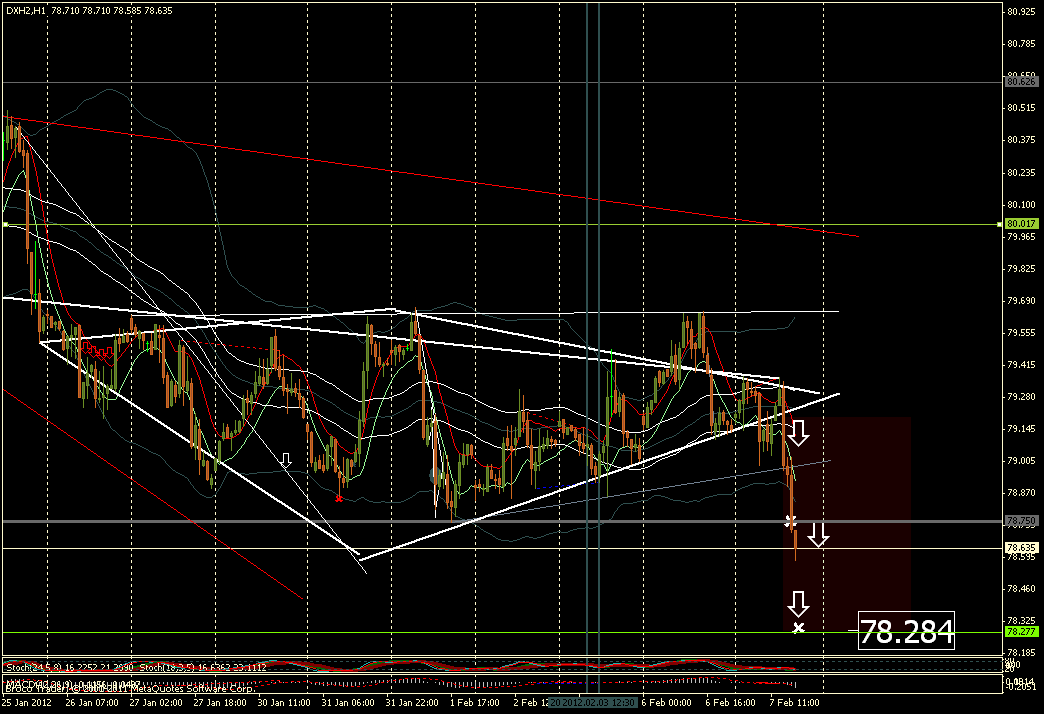Screen dimensions: 1044x714
Task: Click the green 80.017 price tag
Action: 1021,224
